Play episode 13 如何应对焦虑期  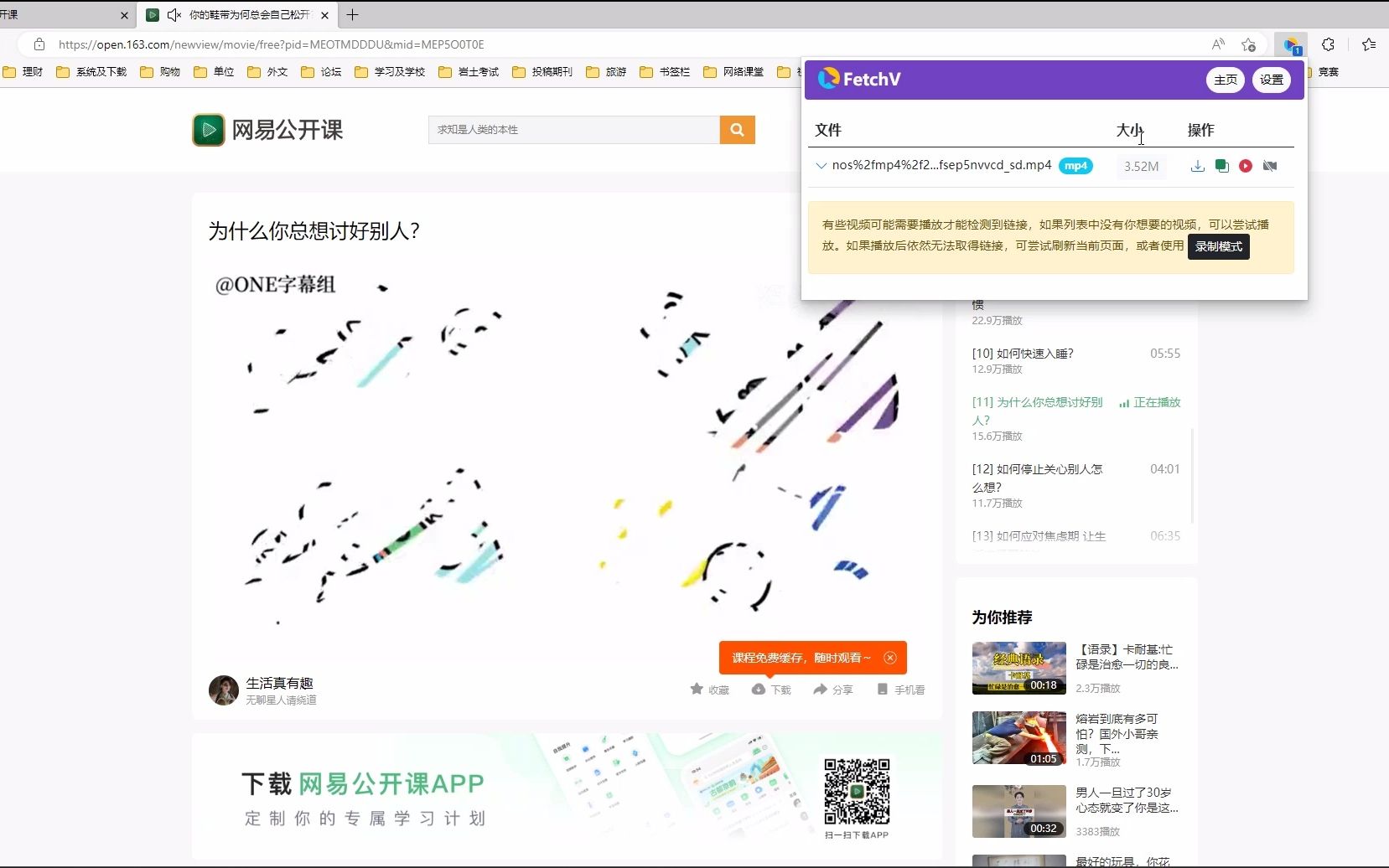click(x=1075, y=536)
